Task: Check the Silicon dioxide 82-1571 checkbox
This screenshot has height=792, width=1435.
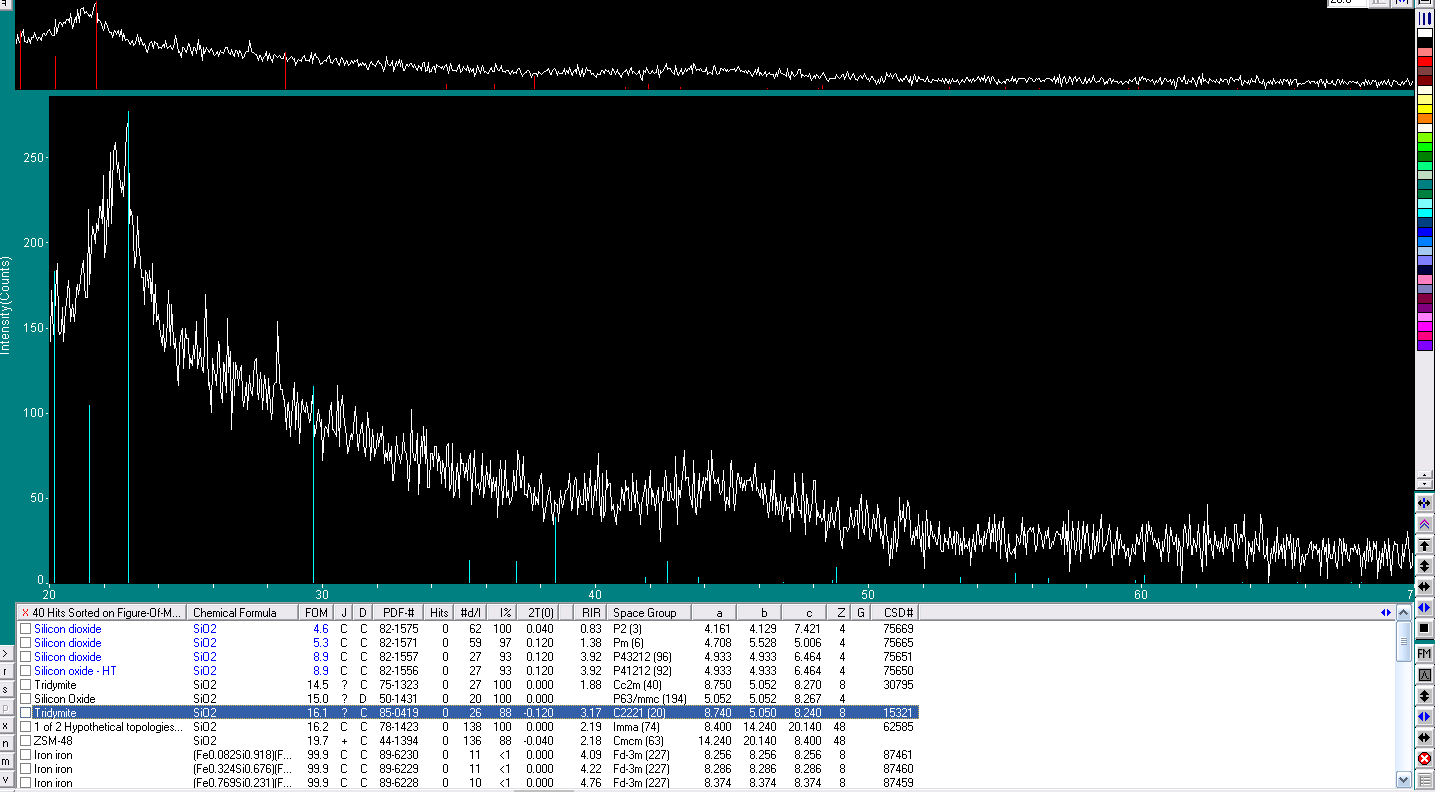Action: [x=26, y=643]
